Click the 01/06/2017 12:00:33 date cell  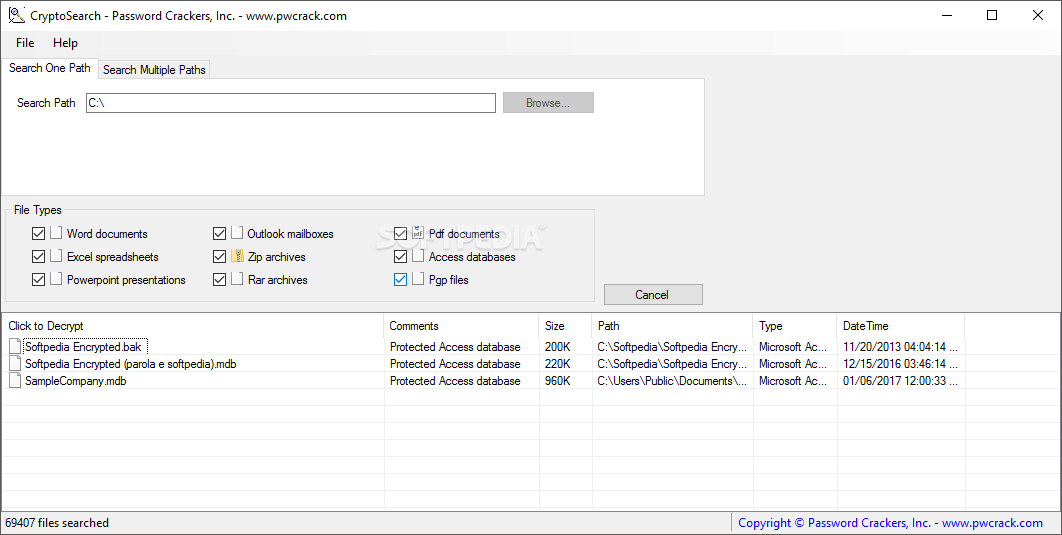pyautogui.click(x=900, y=381)
